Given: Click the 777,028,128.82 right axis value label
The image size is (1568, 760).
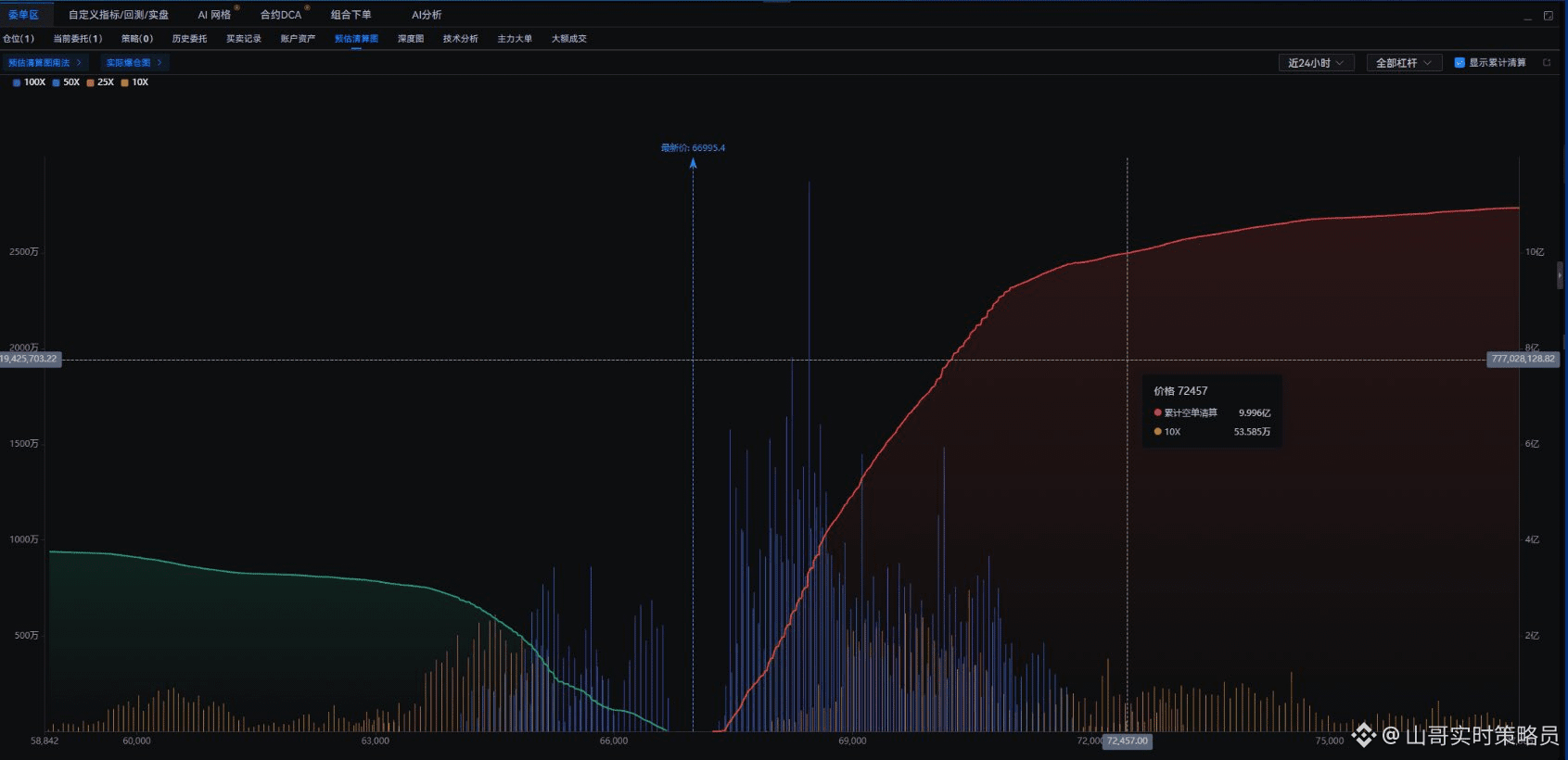Looking at the screenshot, I should click(x=1523, y=359).
